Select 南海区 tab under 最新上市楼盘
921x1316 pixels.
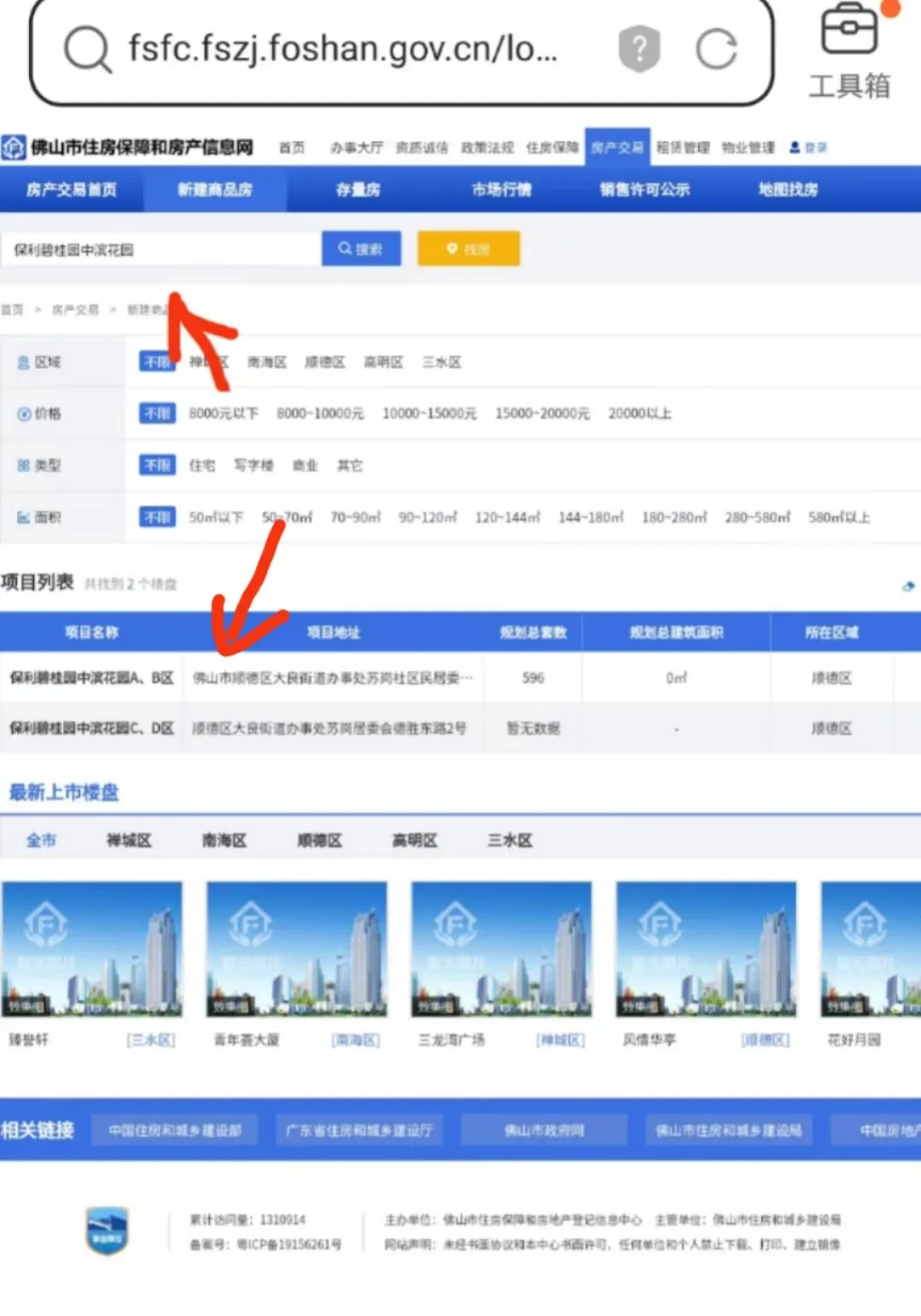coord(224,841)
